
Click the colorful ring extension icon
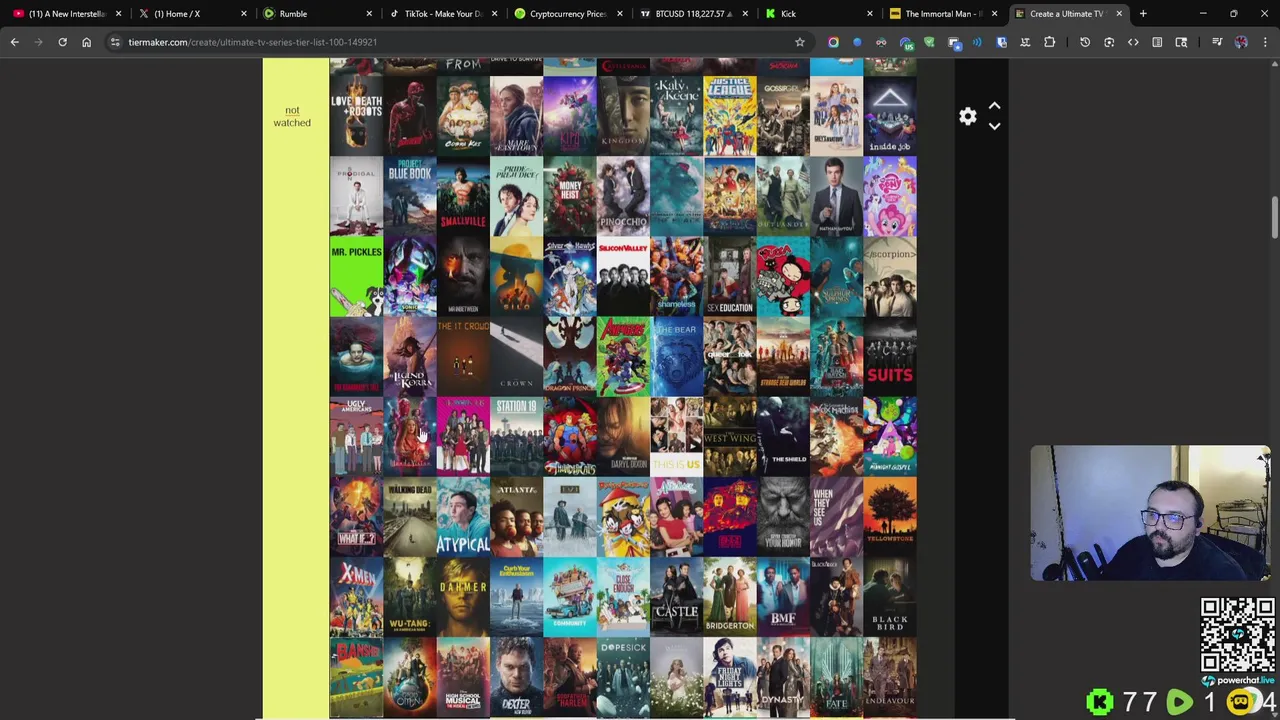point(833,42)
